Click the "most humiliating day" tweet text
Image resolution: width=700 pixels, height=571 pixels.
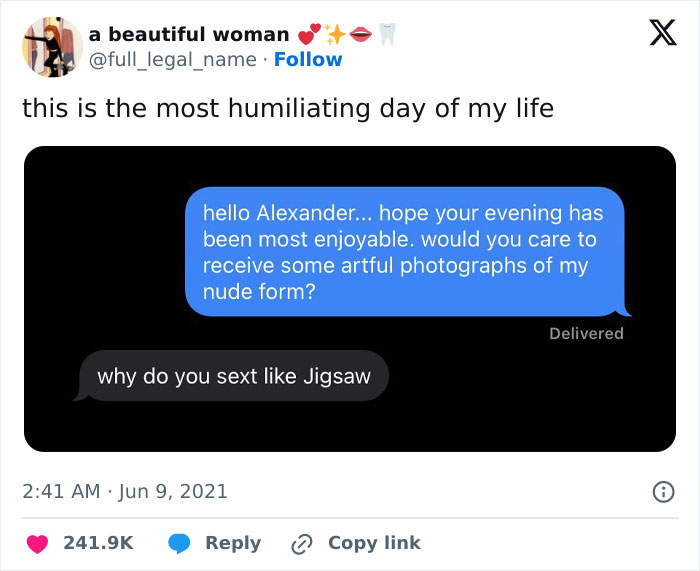click(x=288, y=108)
